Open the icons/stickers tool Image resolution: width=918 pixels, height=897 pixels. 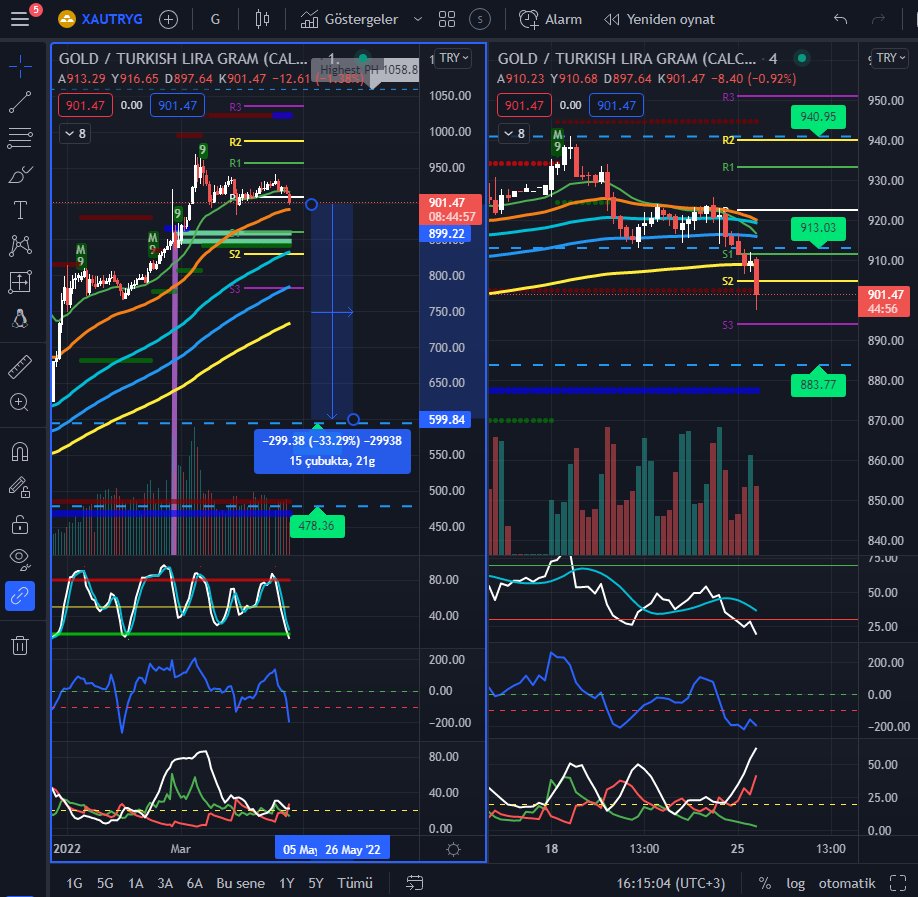20,319
